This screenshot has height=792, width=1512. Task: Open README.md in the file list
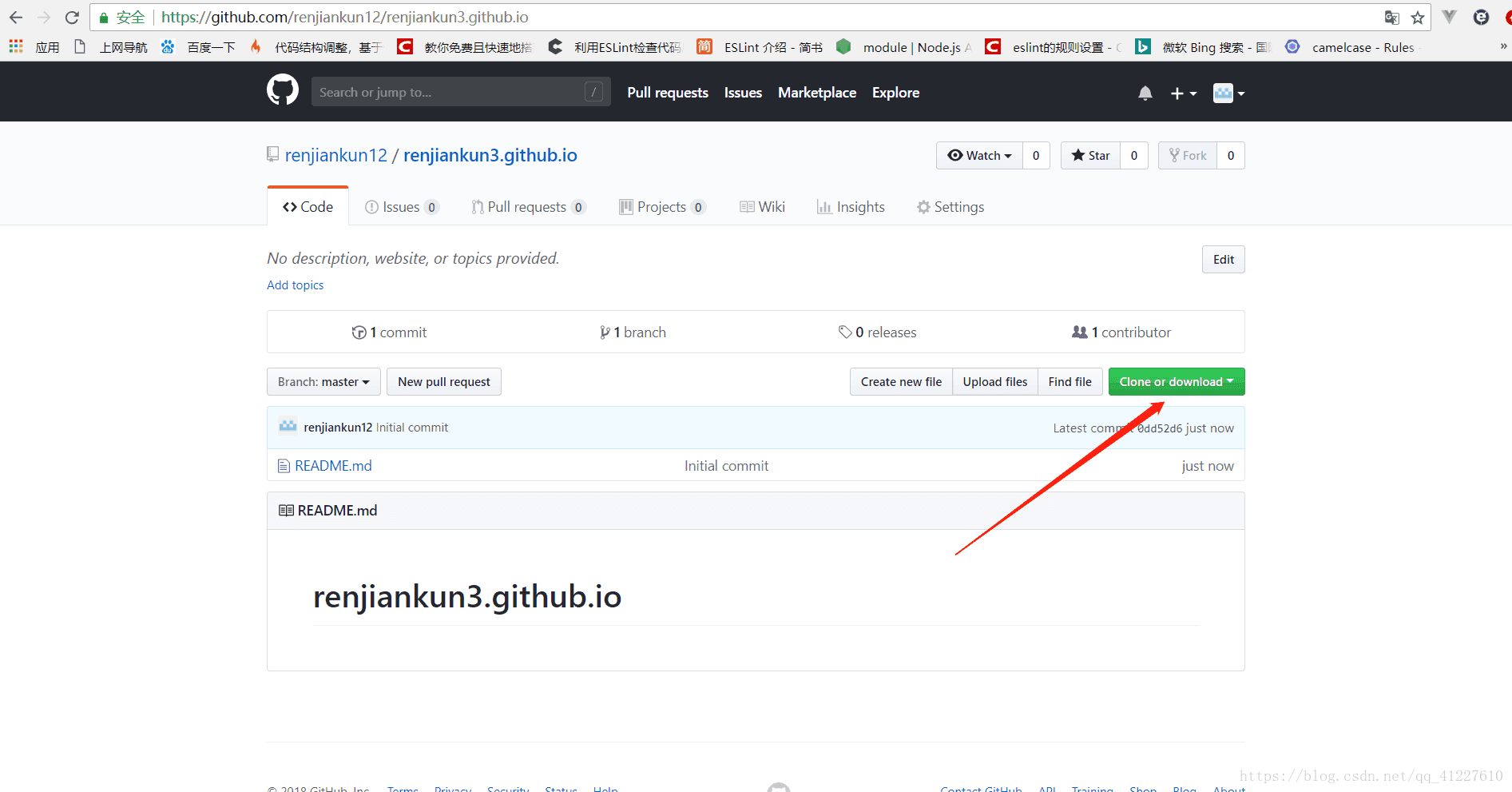point(333,466)
